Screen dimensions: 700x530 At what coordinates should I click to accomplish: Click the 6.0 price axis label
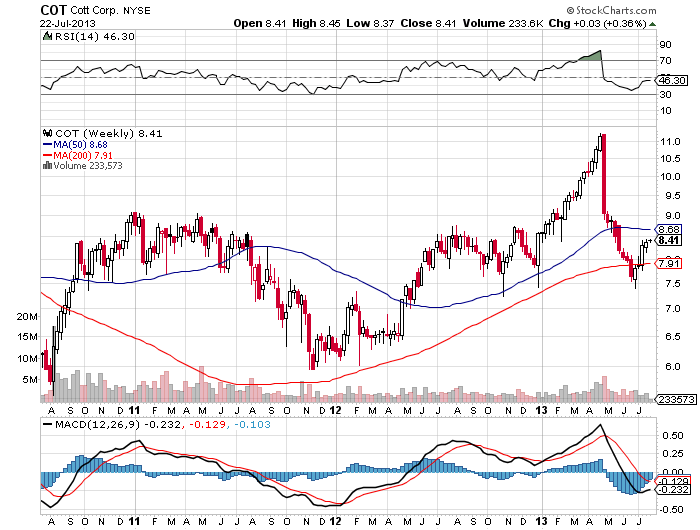pos(672,367)
